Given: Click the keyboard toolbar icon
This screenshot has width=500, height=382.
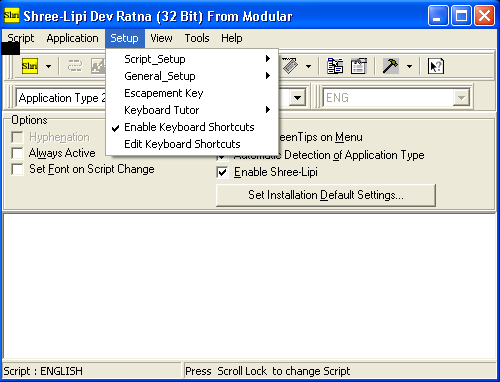Looking at the screenshot, I should tap(290, 65).
